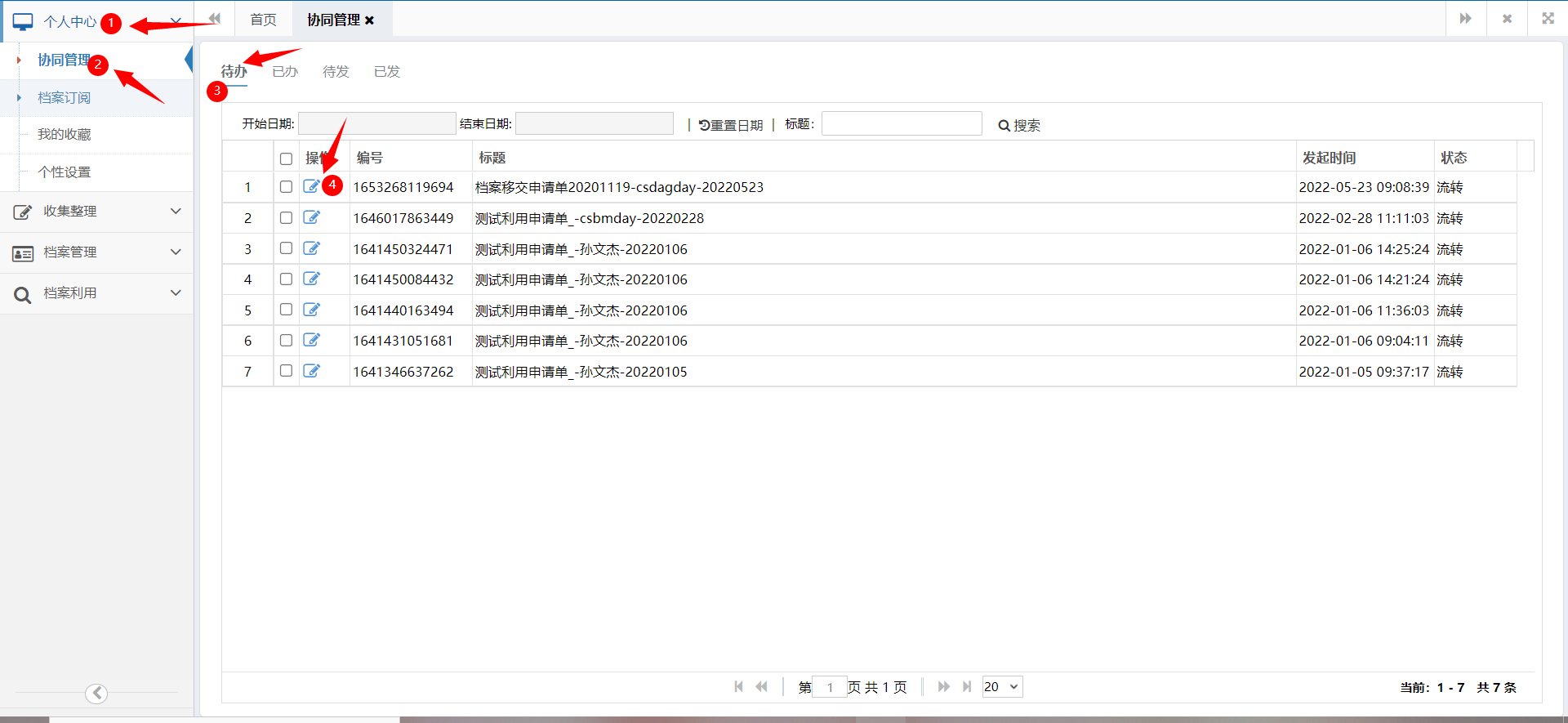Screen dimensions: 1568x723
Task: Select checkbox for record 1641440163494
Action: click(x=286, y=310)
